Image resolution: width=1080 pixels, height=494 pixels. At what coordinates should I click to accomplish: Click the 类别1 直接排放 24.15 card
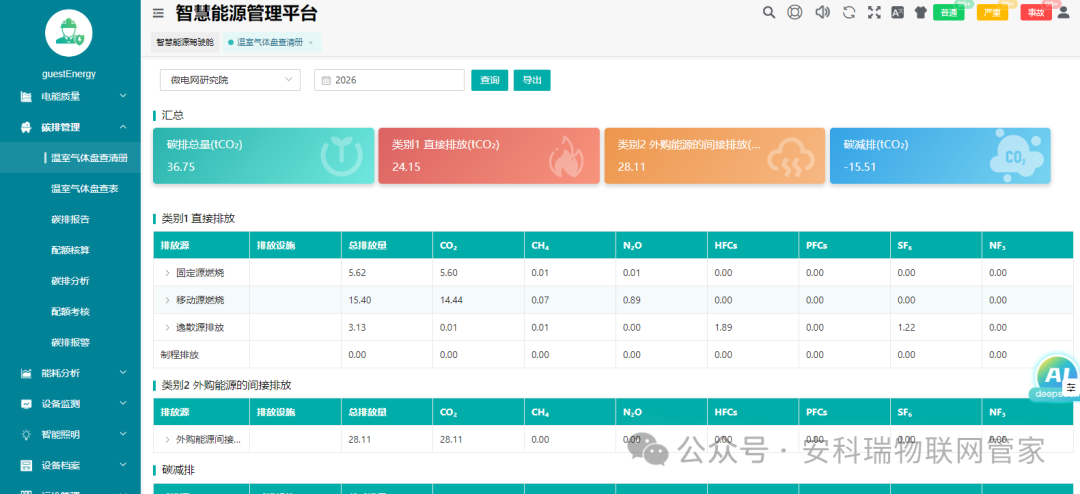point(489,156)
